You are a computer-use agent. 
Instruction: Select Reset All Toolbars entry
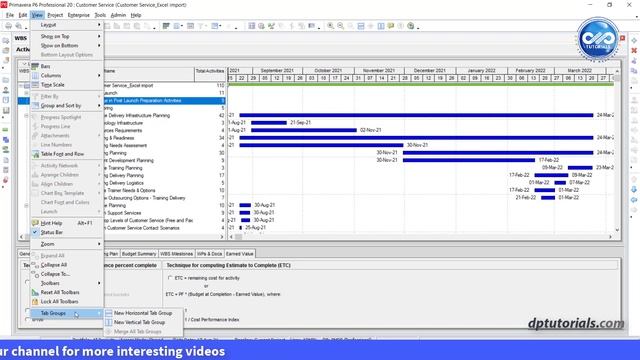tap(67, 293)
